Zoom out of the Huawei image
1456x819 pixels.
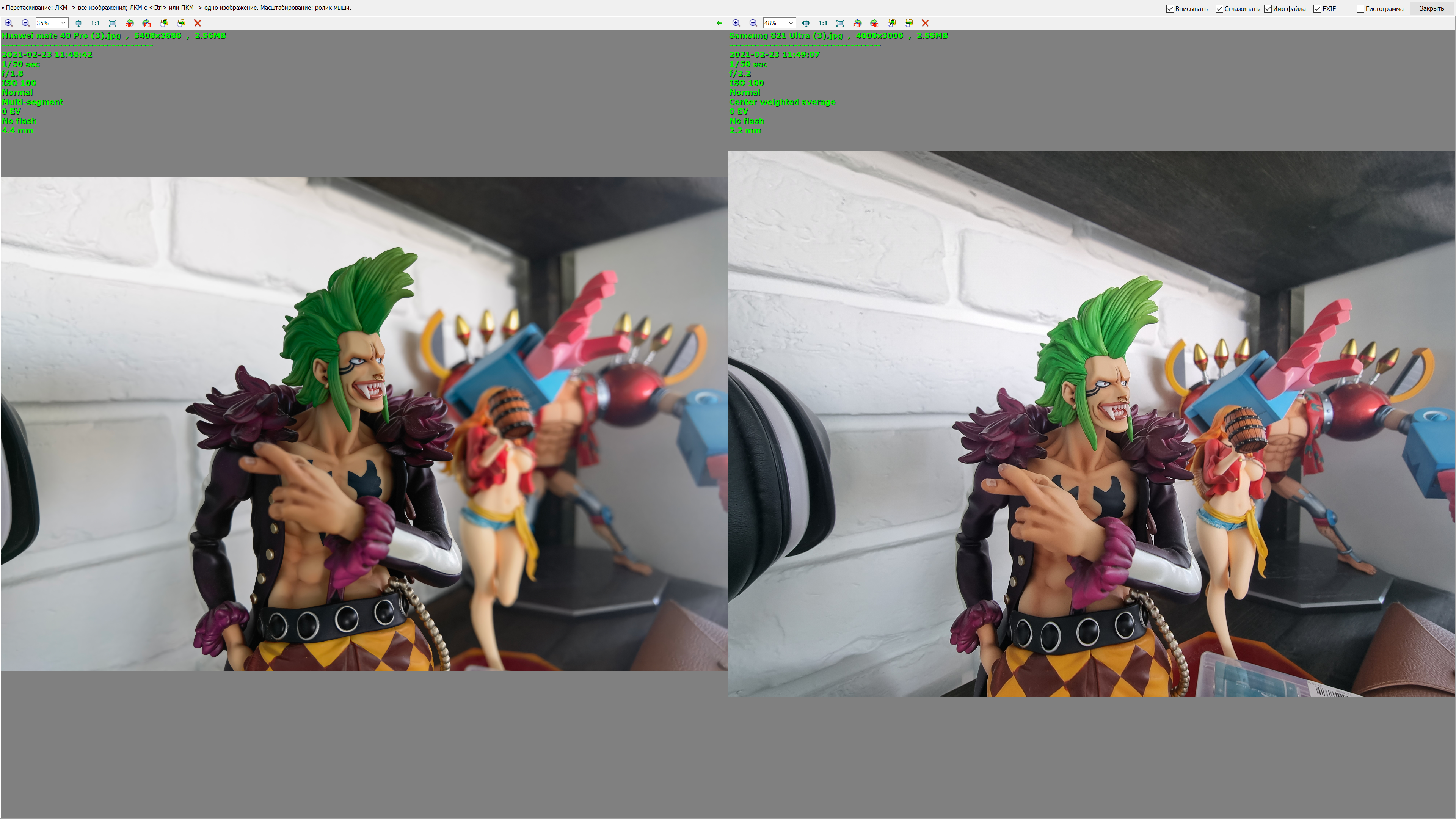click(x=25, y=23)
